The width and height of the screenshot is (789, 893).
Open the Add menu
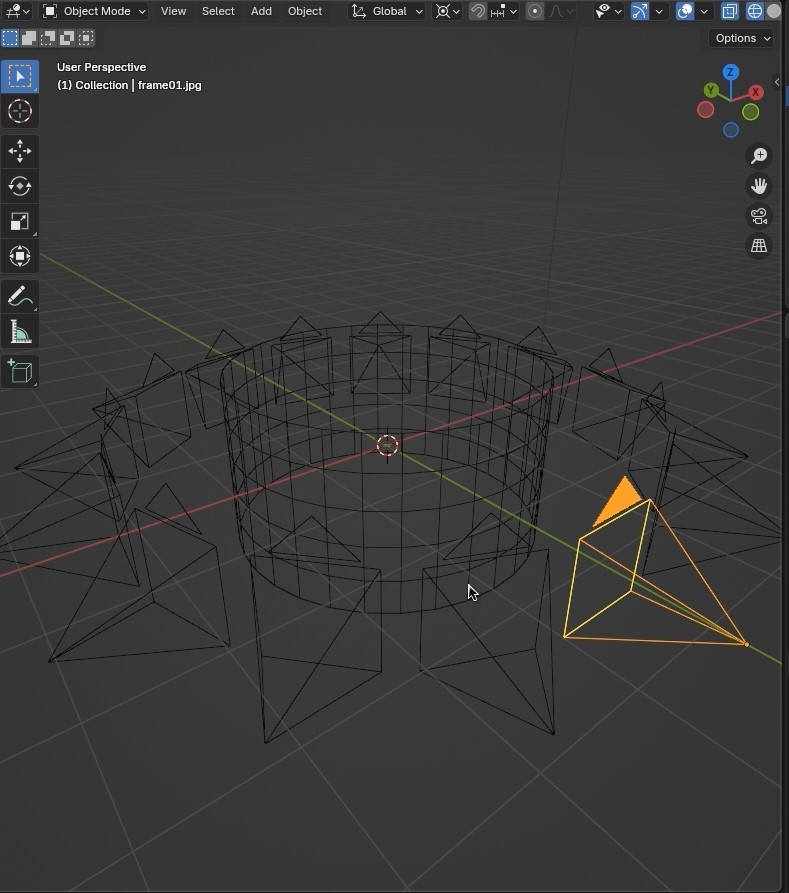[261, 11]
